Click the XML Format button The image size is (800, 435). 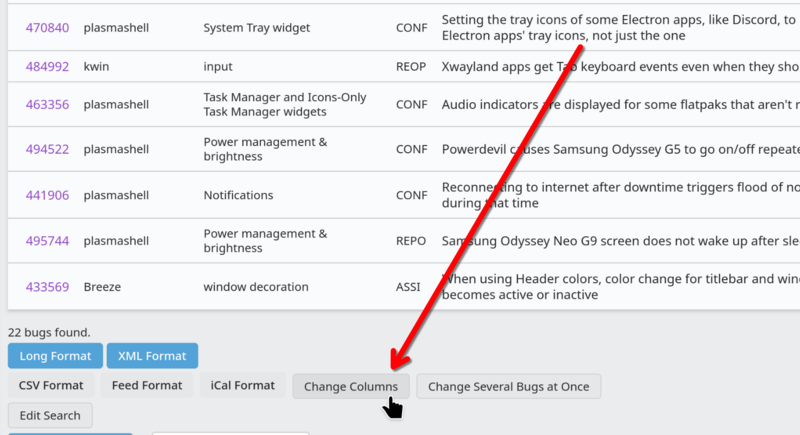click(x=152, y=356)
